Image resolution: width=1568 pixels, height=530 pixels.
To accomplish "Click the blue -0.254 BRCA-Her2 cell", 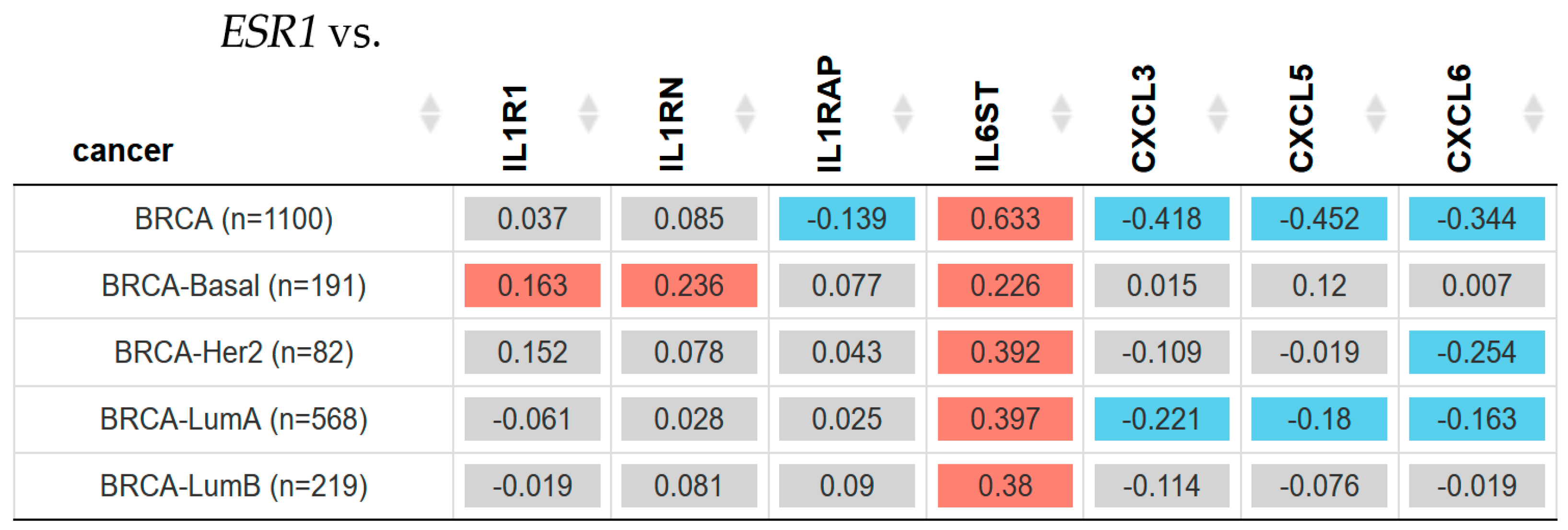I will pyautogui.click(x=1477, y=352).
